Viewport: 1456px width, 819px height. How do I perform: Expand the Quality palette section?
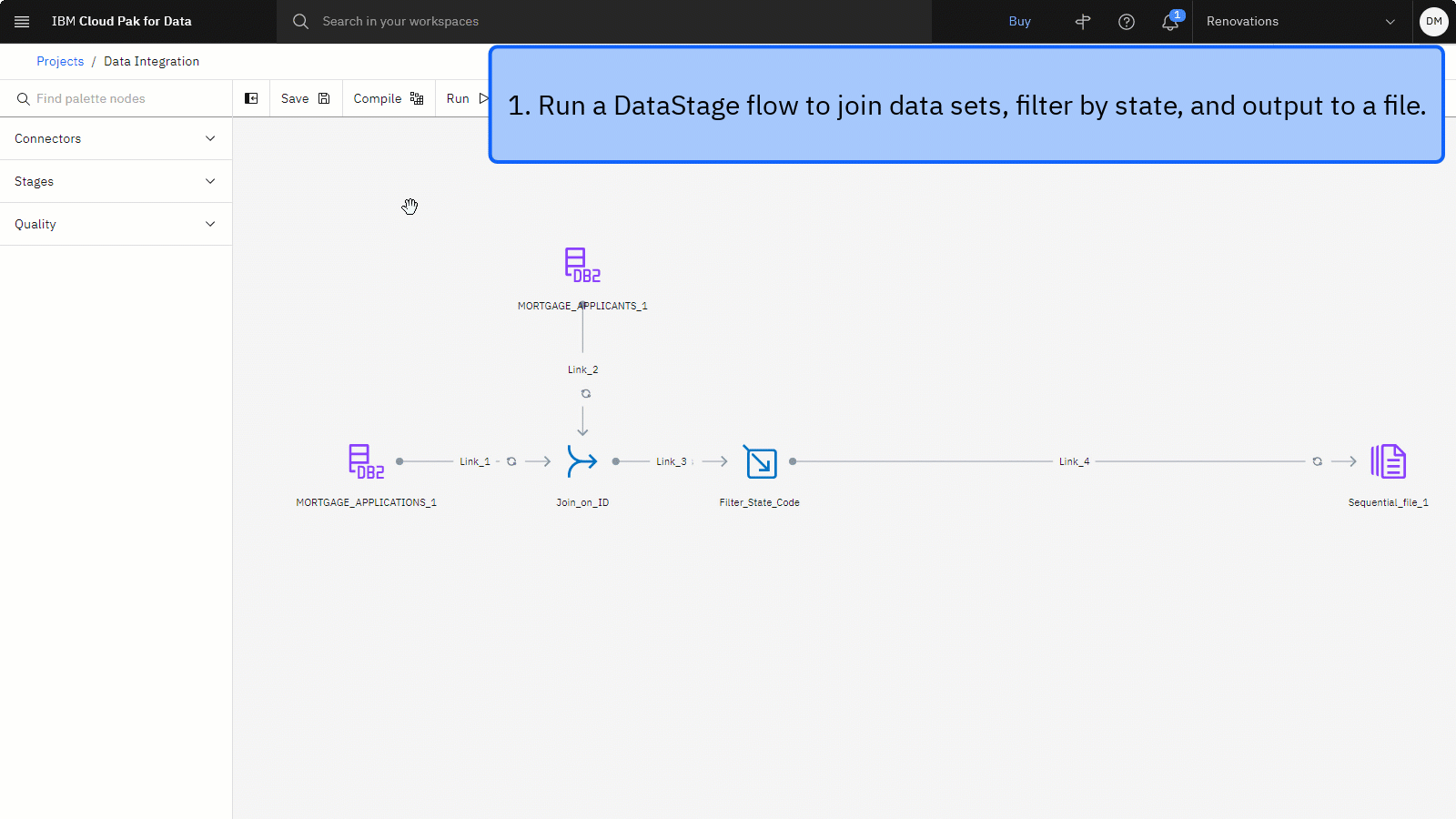(116, 224)
